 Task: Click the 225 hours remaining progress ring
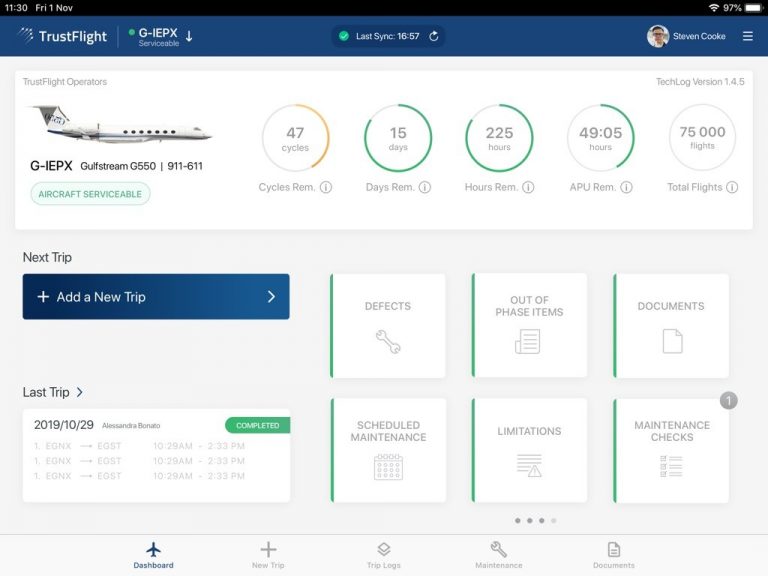pyautogui.click(x=499, y=138)
